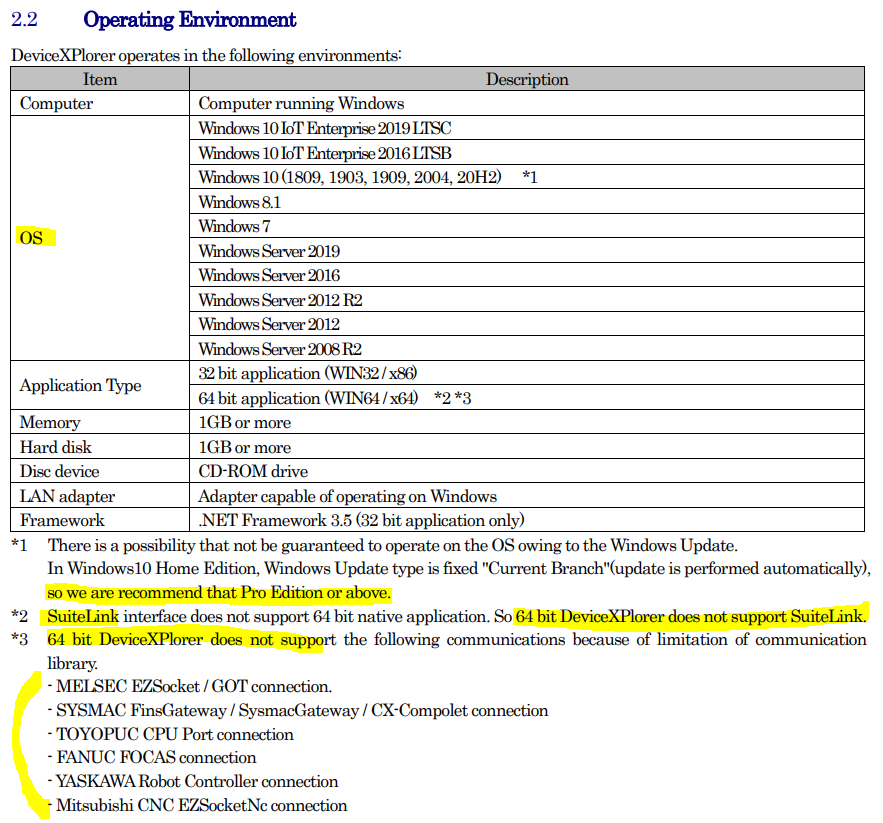Screen dimensions: 883x823
Task: Click the Hard disk row's "1GB or more" value
Action: tap(527, 447)
